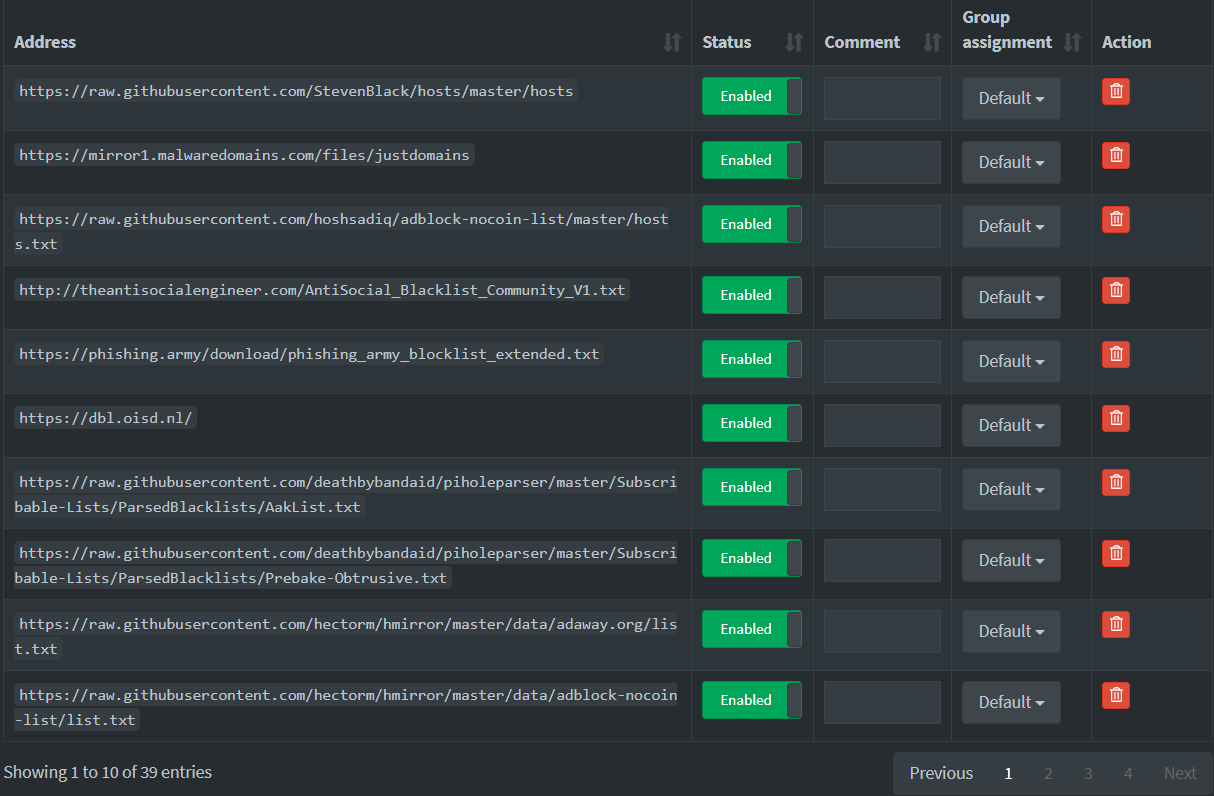The width and height of the screenshot is (1214, 796).
Task: Open group dropdown for theantisocialengineer.com row
Action: [x=1011, y=297]
